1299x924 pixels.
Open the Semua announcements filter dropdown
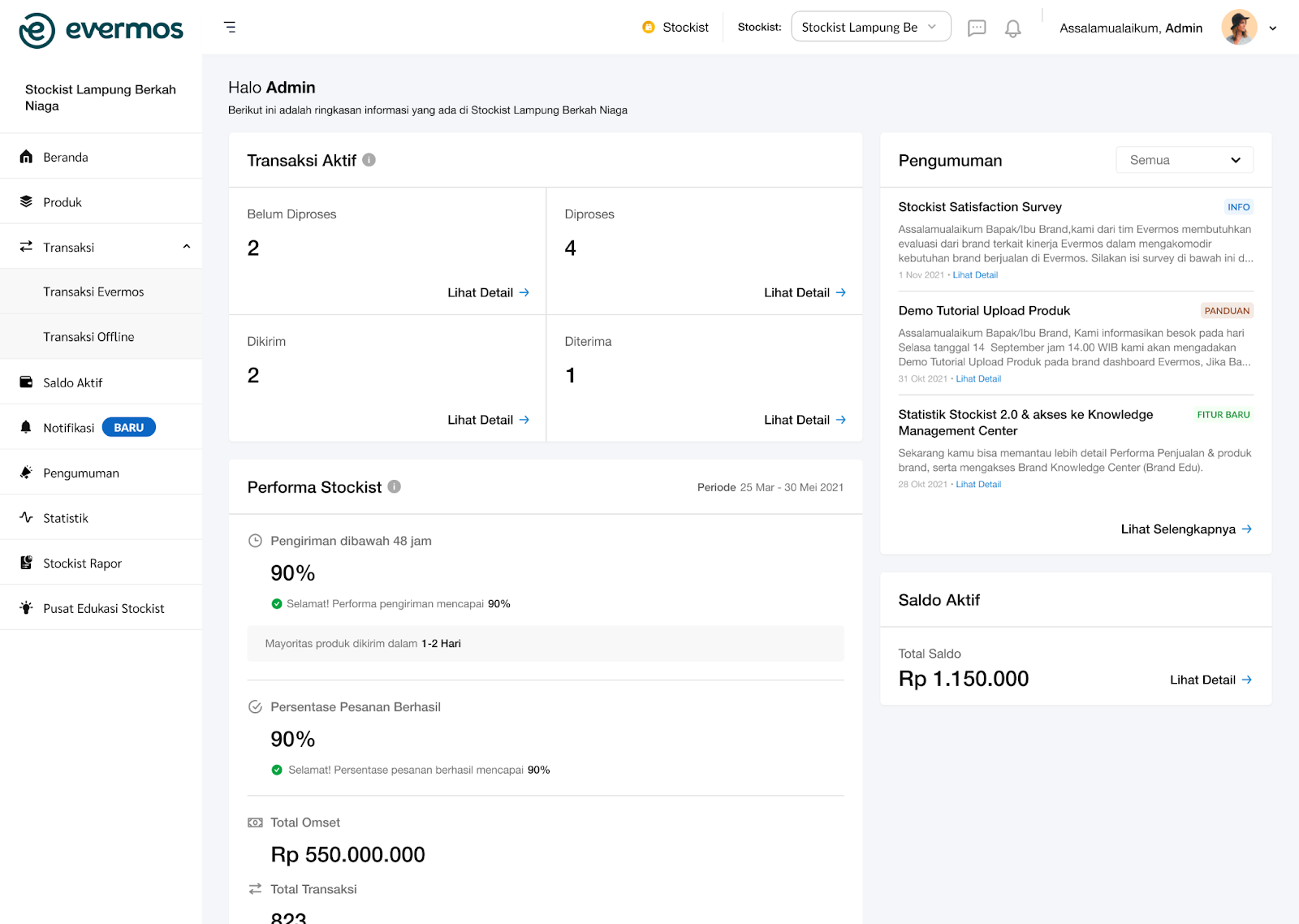click(1184, 159)
